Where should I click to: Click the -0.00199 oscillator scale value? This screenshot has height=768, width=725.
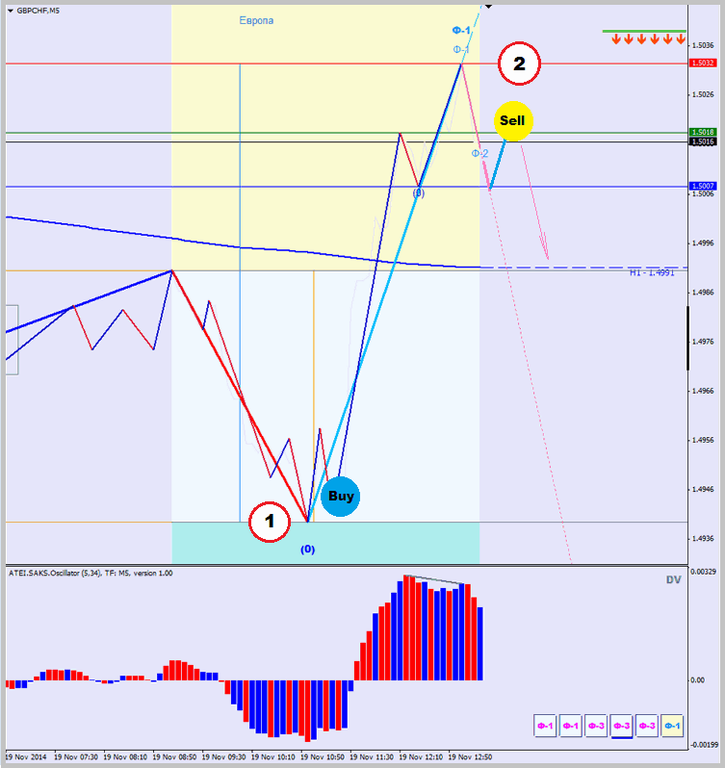703,744
